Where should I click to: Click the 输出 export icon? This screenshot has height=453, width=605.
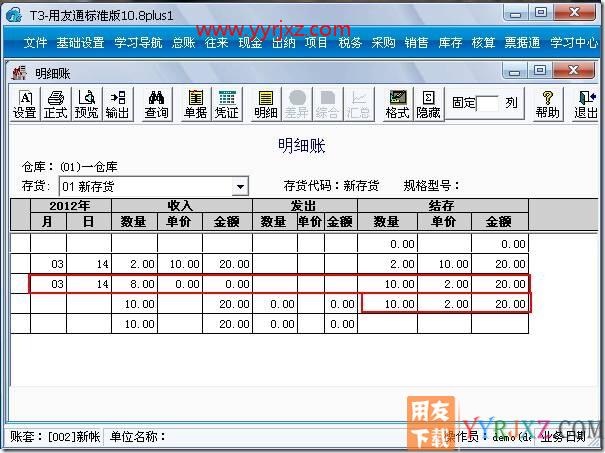pyautogui.click(x=117, y=104)
